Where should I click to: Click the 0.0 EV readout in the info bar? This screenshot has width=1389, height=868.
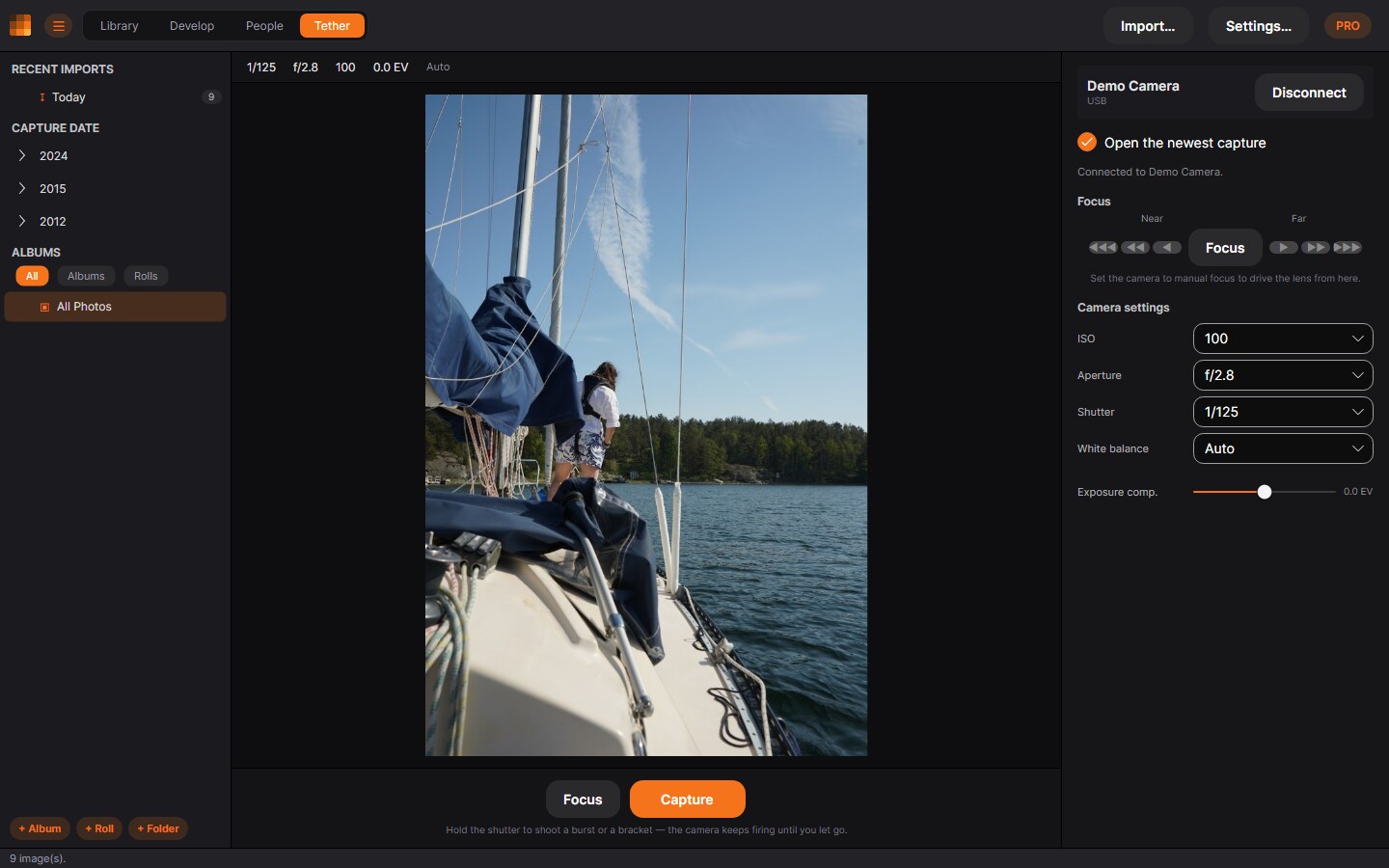click(x=391, y=68)
